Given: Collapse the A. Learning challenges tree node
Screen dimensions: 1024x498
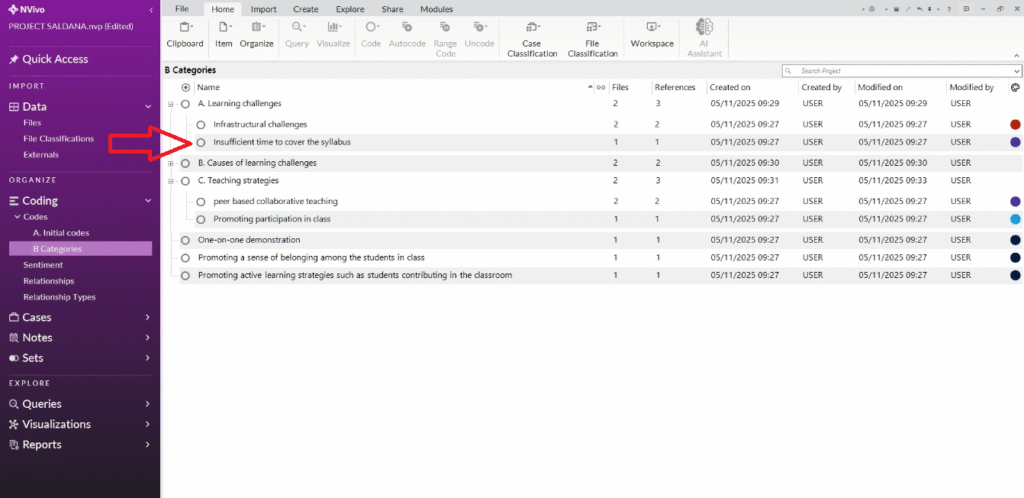Looking at the screenshot, I should pos(171,104).
